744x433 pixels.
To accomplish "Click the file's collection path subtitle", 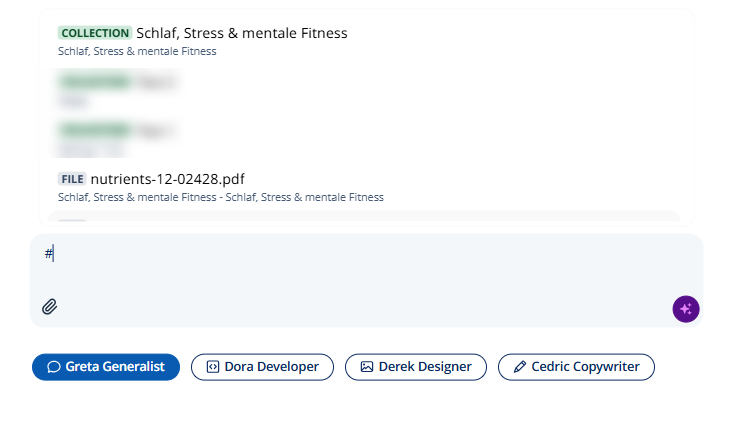I will [x=221, y=197].
